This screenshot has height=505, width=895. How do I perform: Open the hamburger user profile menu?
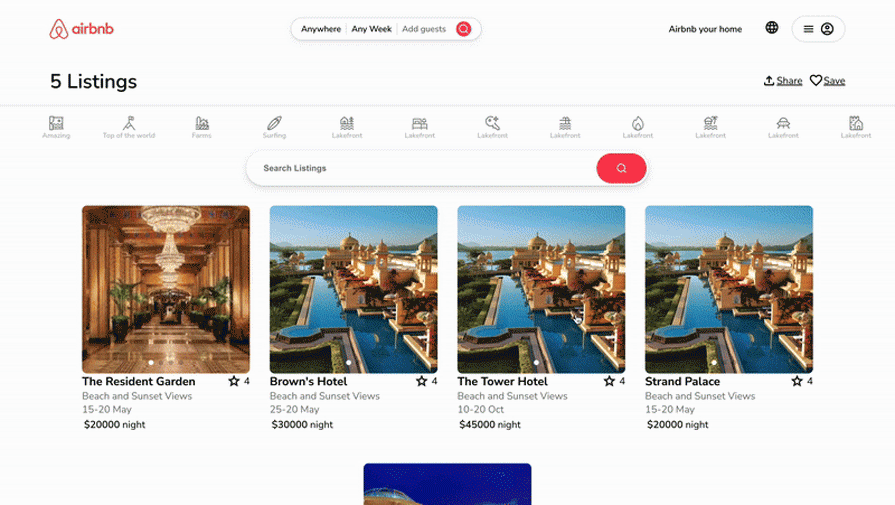818,29
